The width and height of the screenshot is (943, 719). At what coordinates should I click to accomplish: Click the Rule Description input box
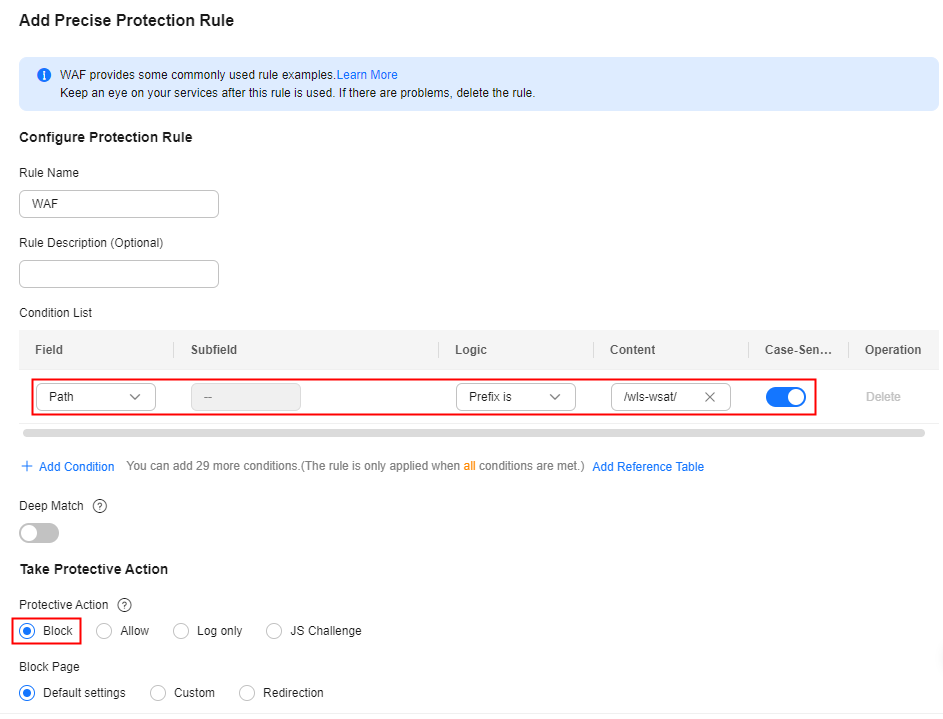point(119,274)
